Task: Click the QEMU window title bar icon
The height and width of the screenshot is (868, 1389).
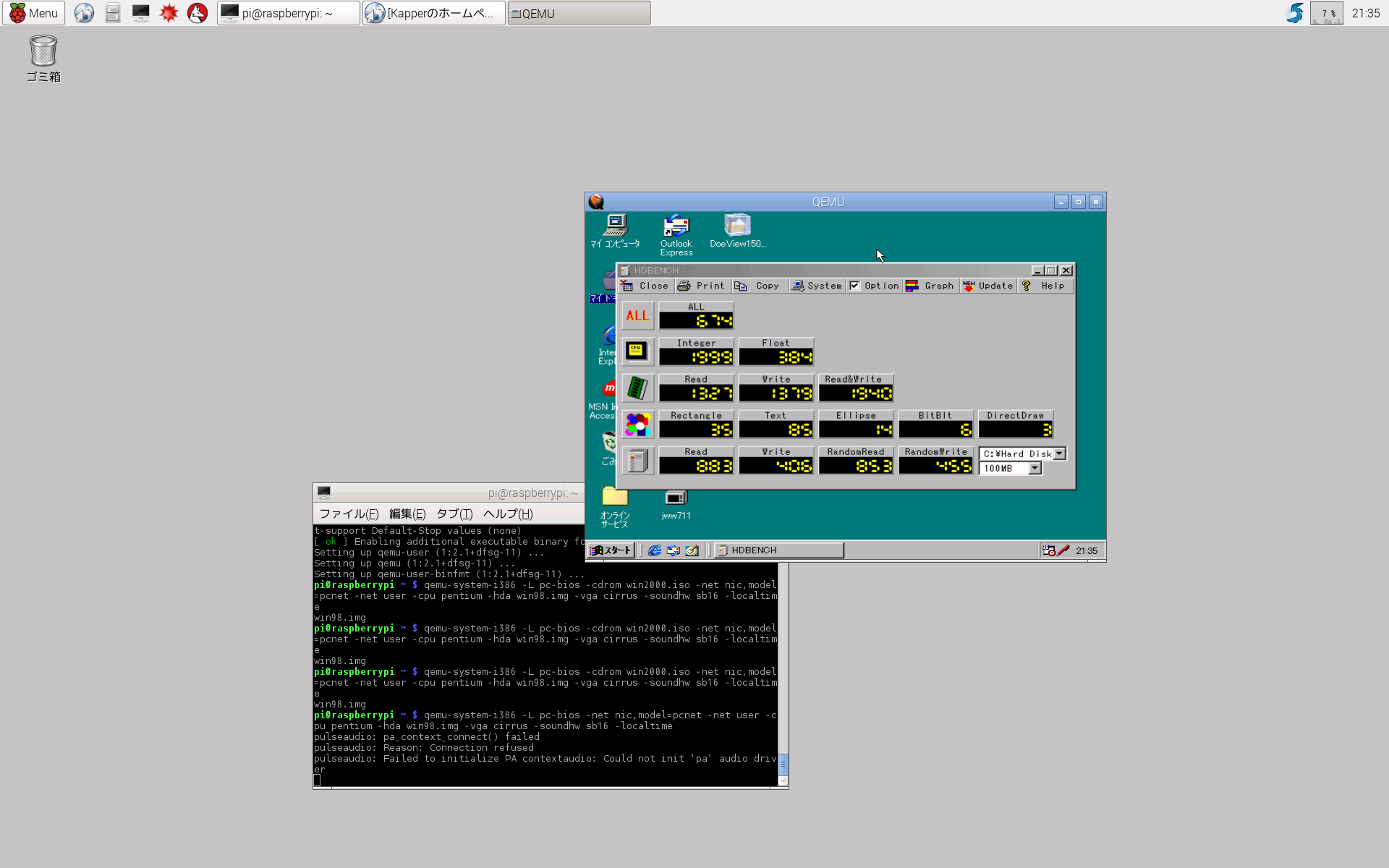Action: click(596, 202)
